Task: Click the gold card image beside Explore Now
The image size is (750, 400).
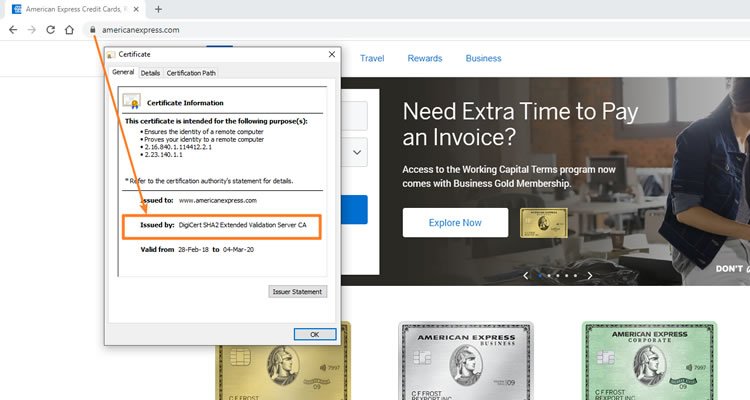Action: click(x=544, y=222)
